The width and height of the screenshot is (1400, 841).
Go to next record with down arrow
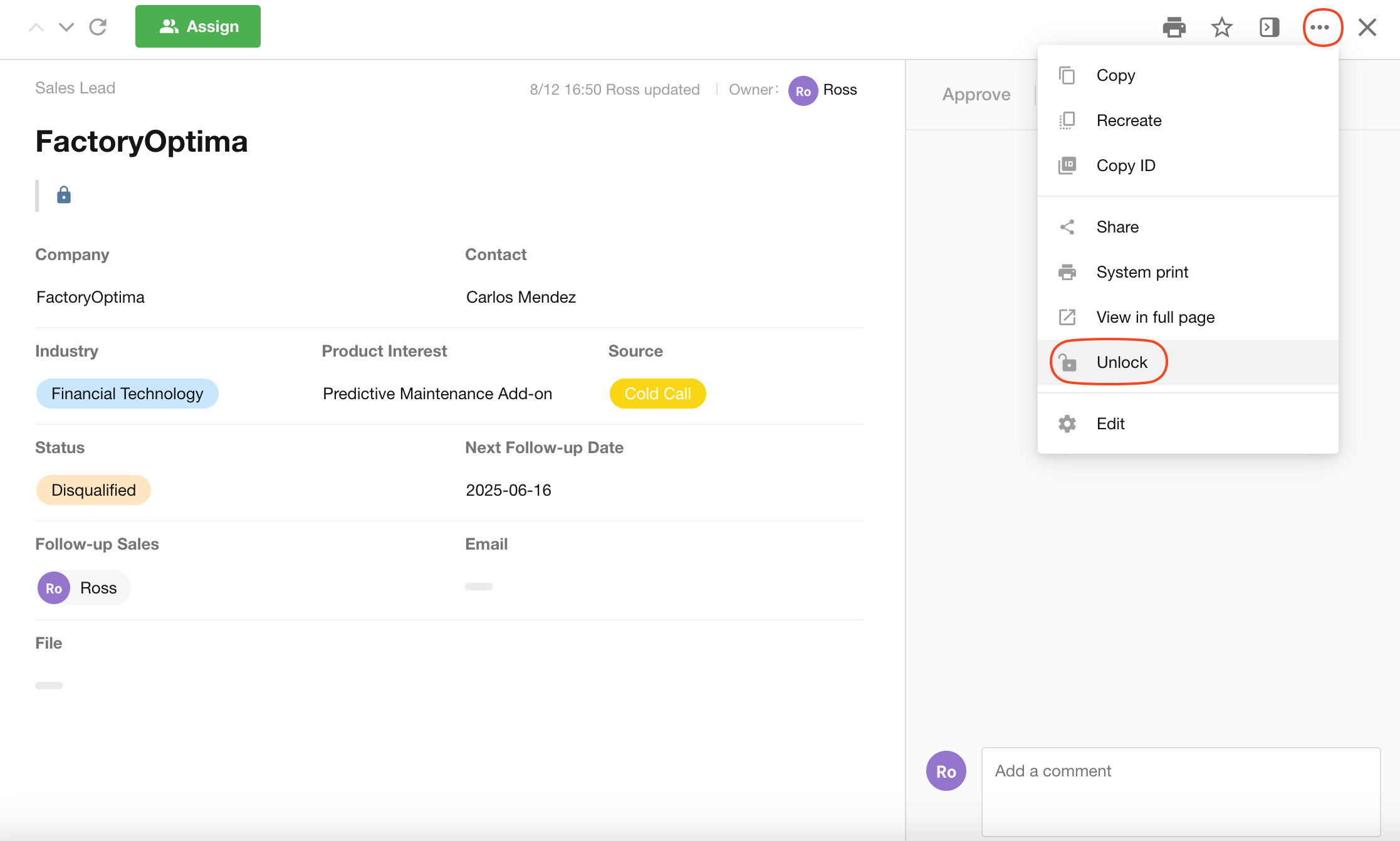[66, 27]
